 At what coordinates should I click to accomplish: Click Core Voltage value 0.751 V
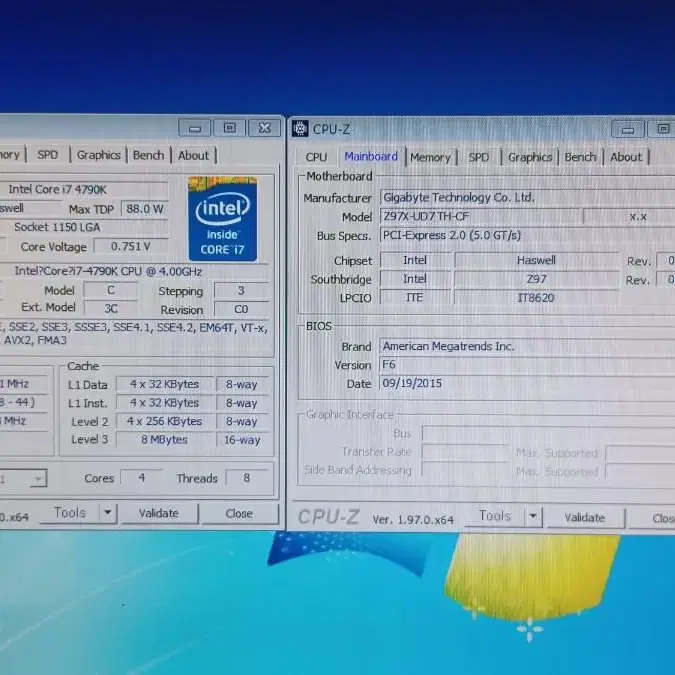point(131,247)
